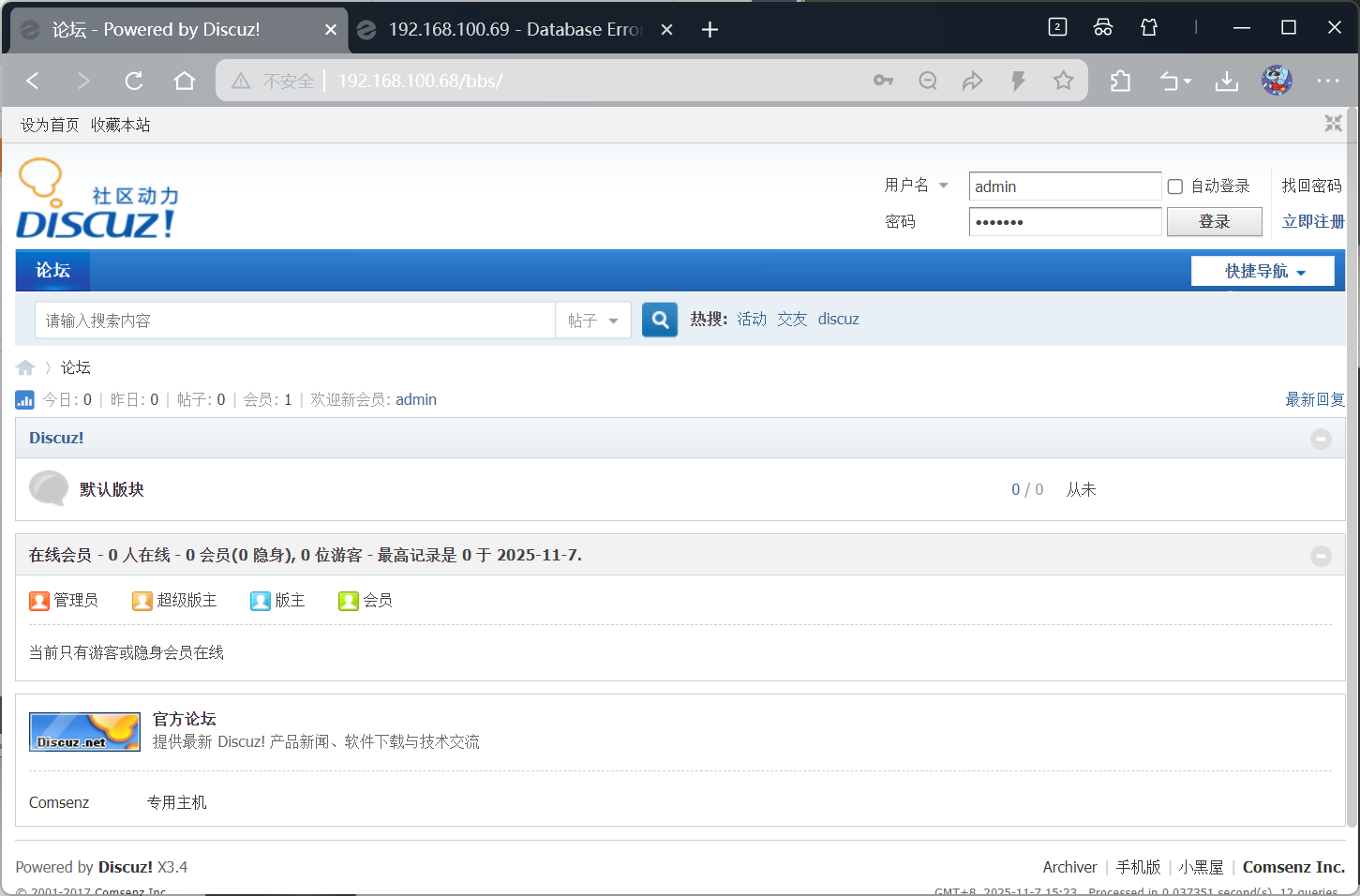The height and width of the screenshot is (896, 1360).
Task: Click the hot search 交友 link
Action: [x=792, y=319]
